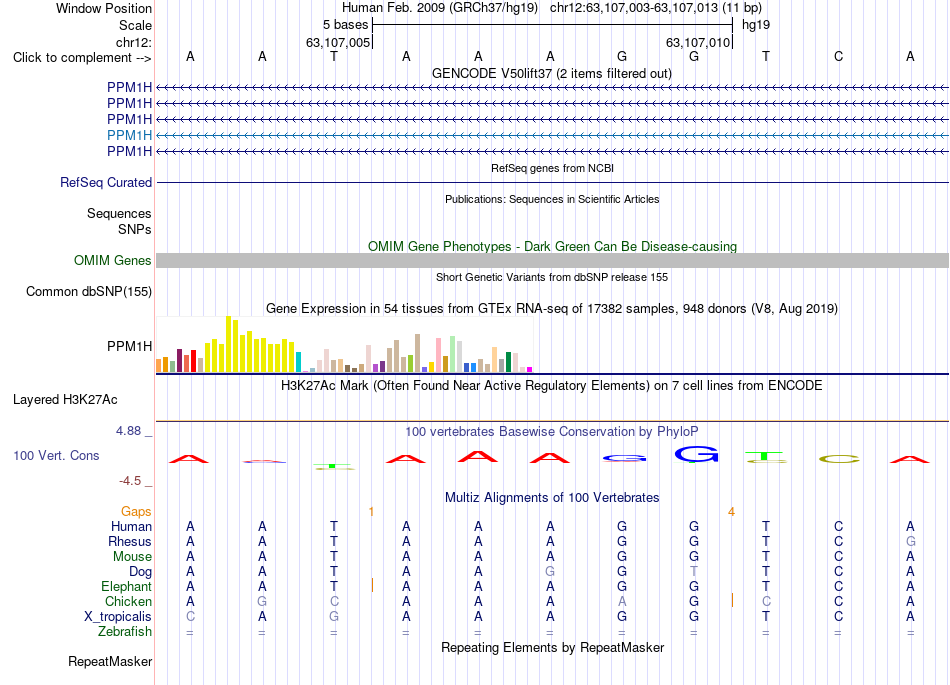Click the H3K27Ac Mark ENCODE track title
The image size is (950, 685).
click(551, 386)
